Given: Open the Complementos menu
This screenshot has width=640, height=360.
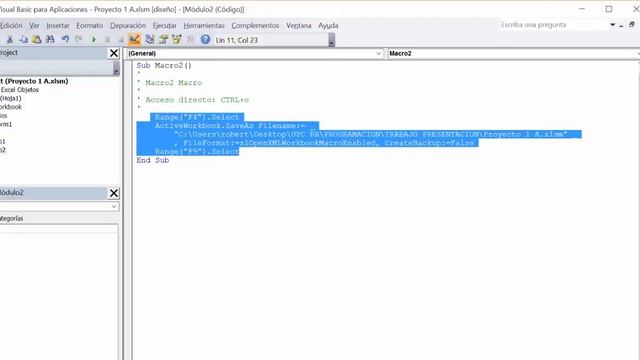Looking at the screenshot, I should pyautogui.click(x=256, y=25).
